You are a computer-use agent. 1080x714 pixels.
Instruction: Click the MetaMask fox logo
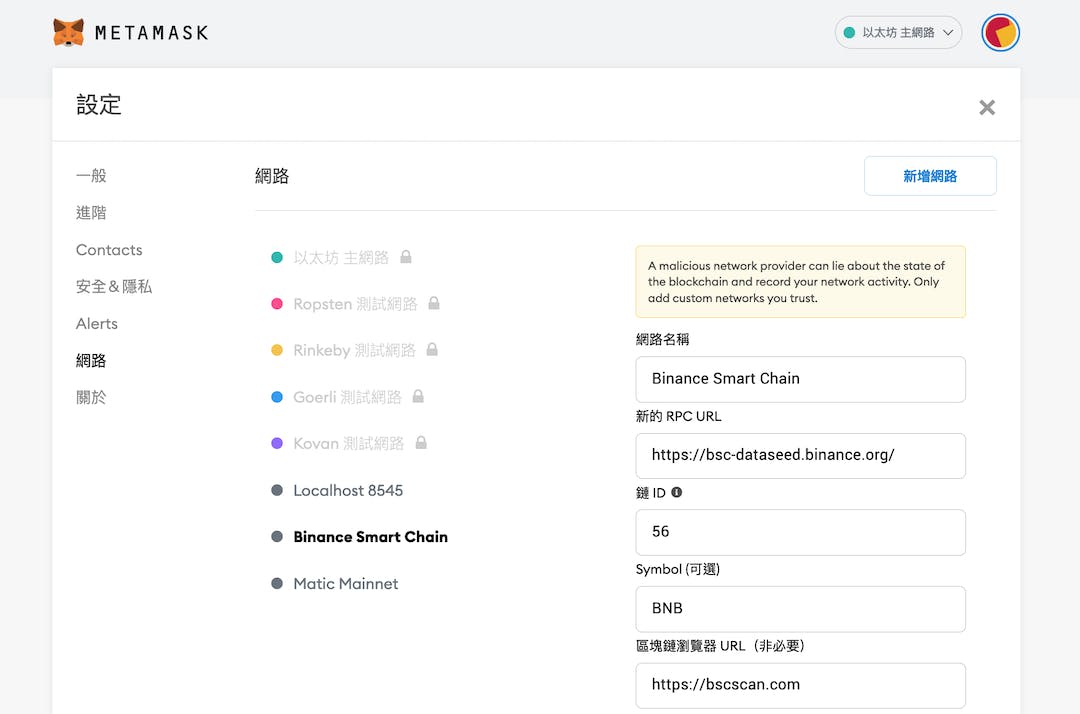68,32
